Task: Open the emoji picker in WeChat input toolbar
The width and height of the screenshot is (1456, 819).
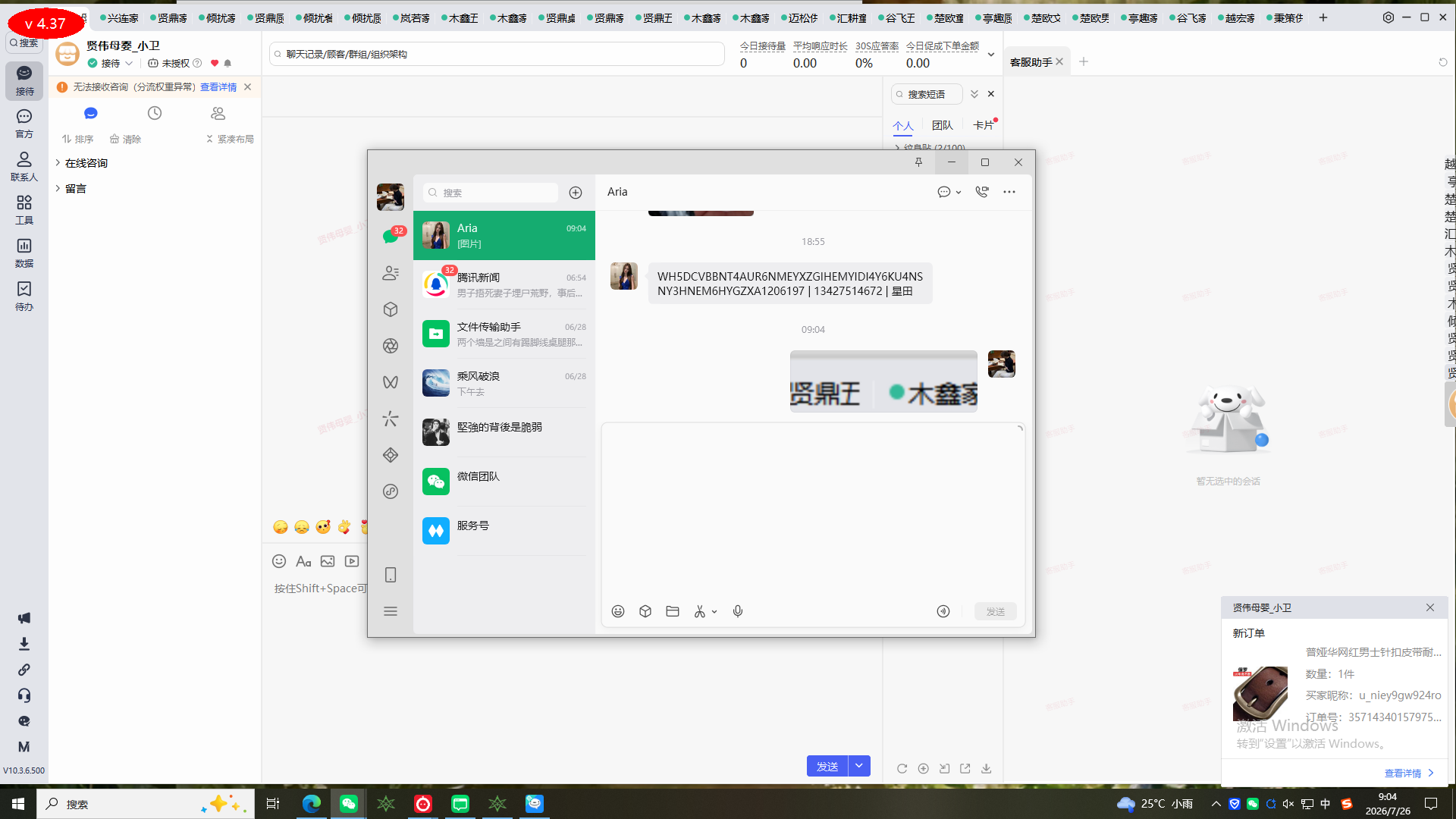Action: [618, 611]
